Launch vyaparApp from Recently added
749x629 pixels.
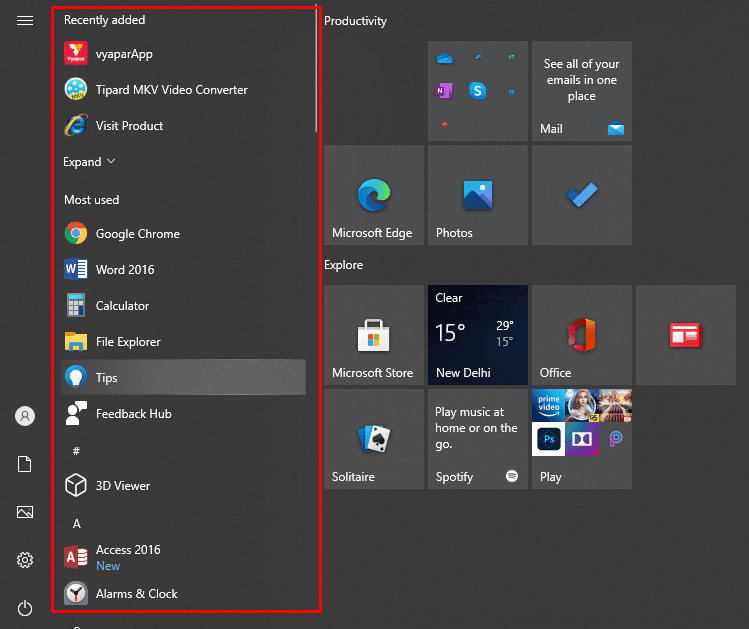pos(183,53)
